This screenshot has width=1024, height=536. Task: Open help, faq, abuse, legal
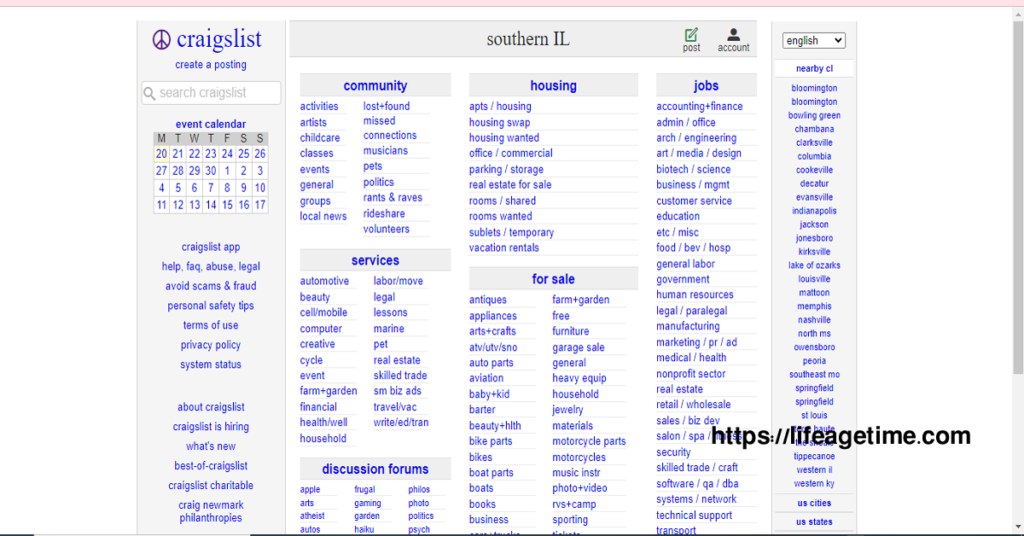click(211, 267)
